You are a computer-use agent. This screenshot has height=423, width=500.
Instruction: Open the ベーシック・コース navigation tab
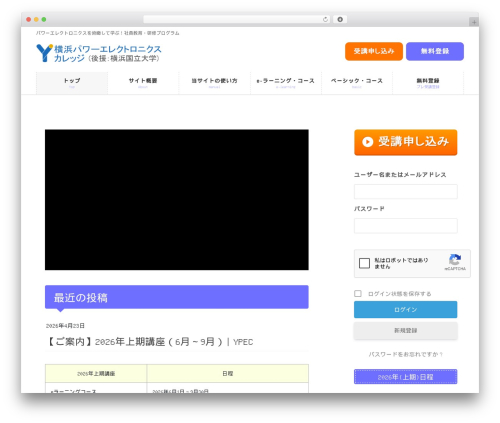(357, 83)
